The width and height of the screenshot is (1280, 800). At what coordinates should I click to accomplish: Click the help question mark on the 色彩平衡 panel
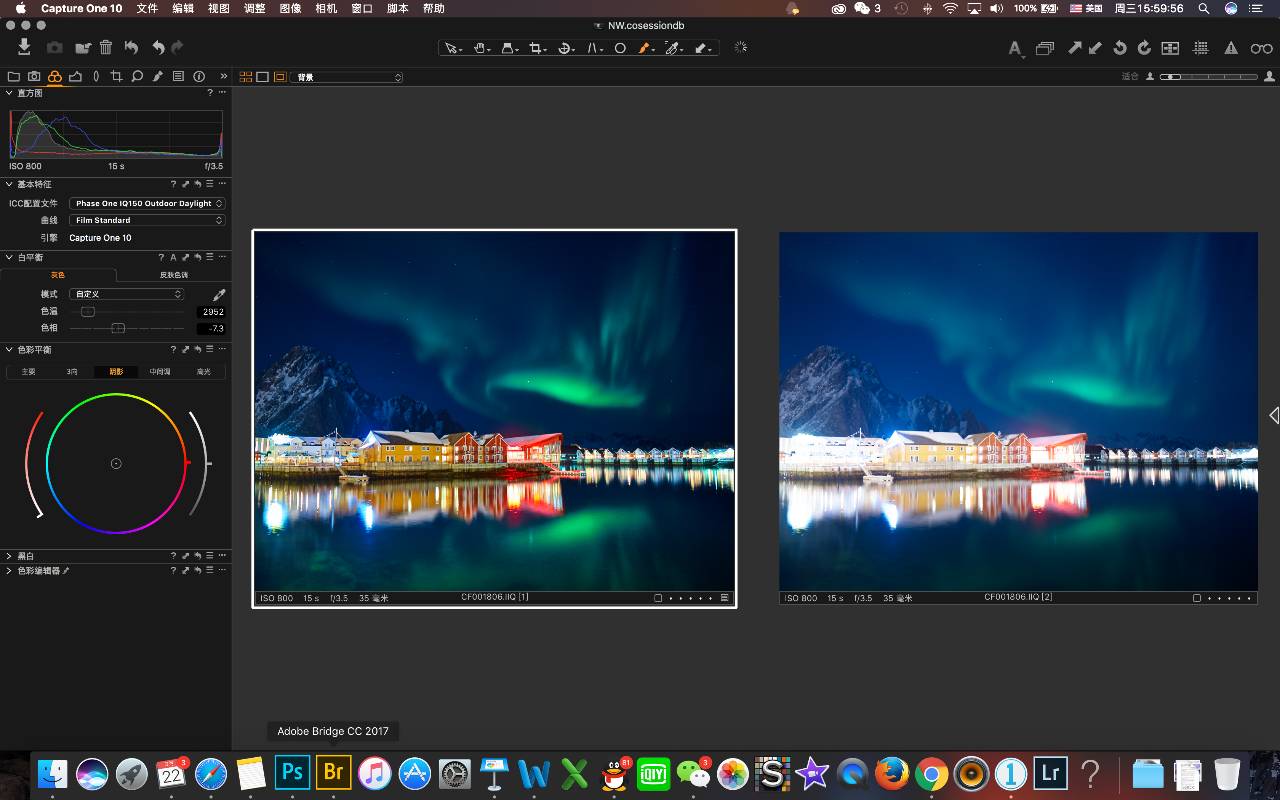(173, 349)
